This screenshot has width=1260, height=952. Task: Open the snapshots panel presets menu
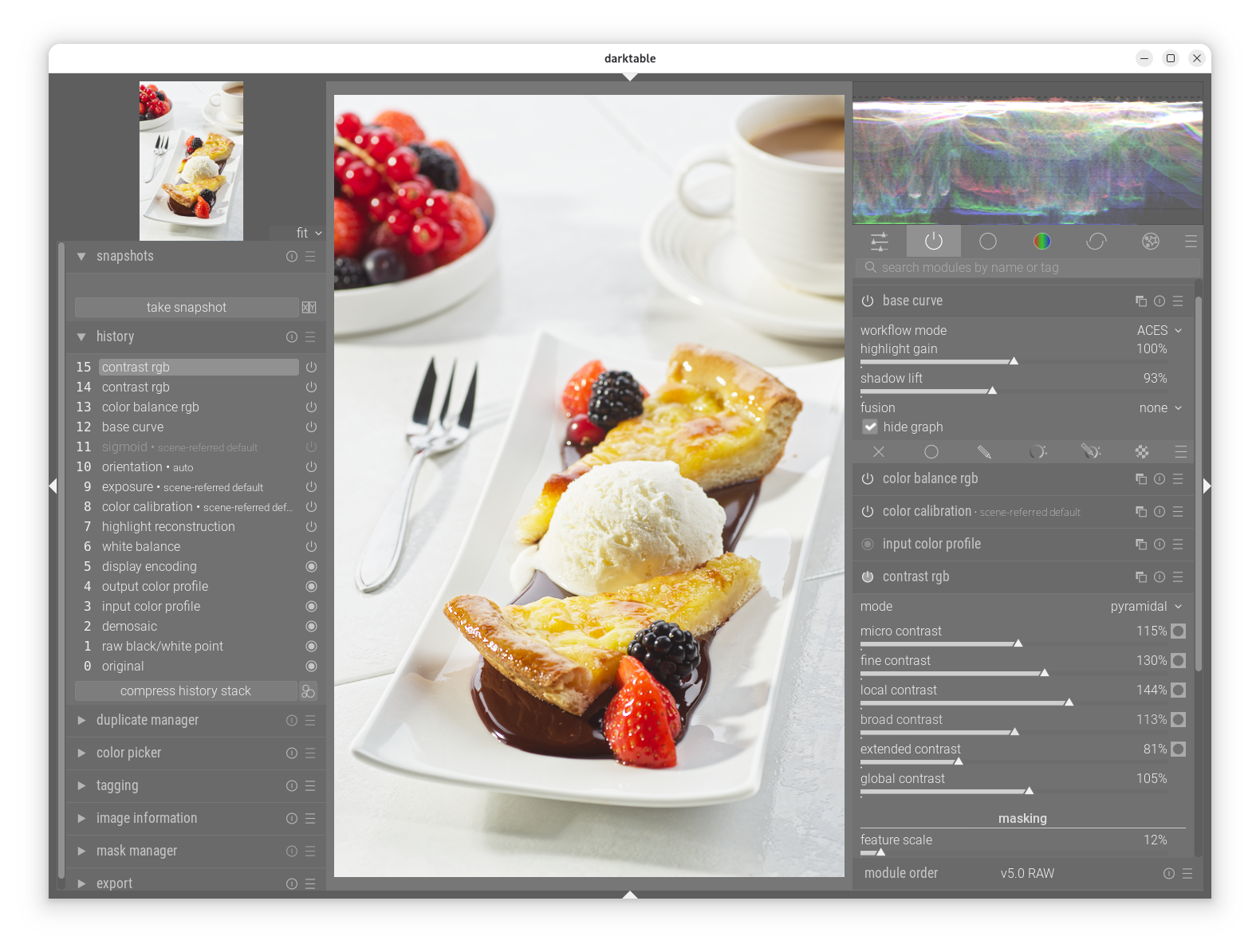coord(310,256)
